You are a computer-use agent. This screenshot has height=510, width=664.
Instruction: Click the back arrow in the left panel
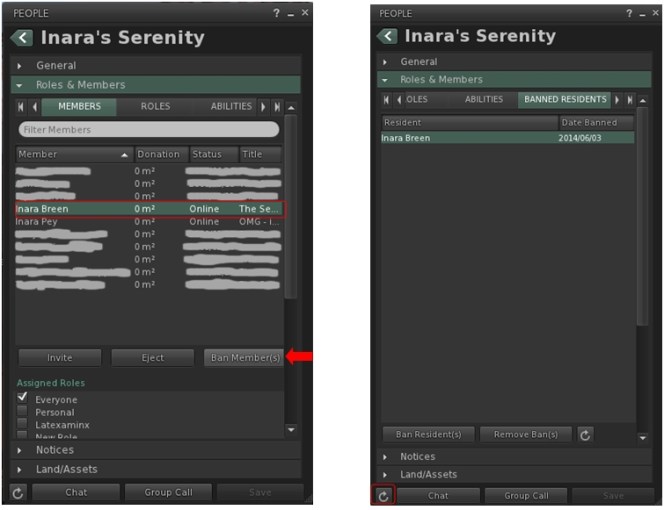[x=22, y=38]
